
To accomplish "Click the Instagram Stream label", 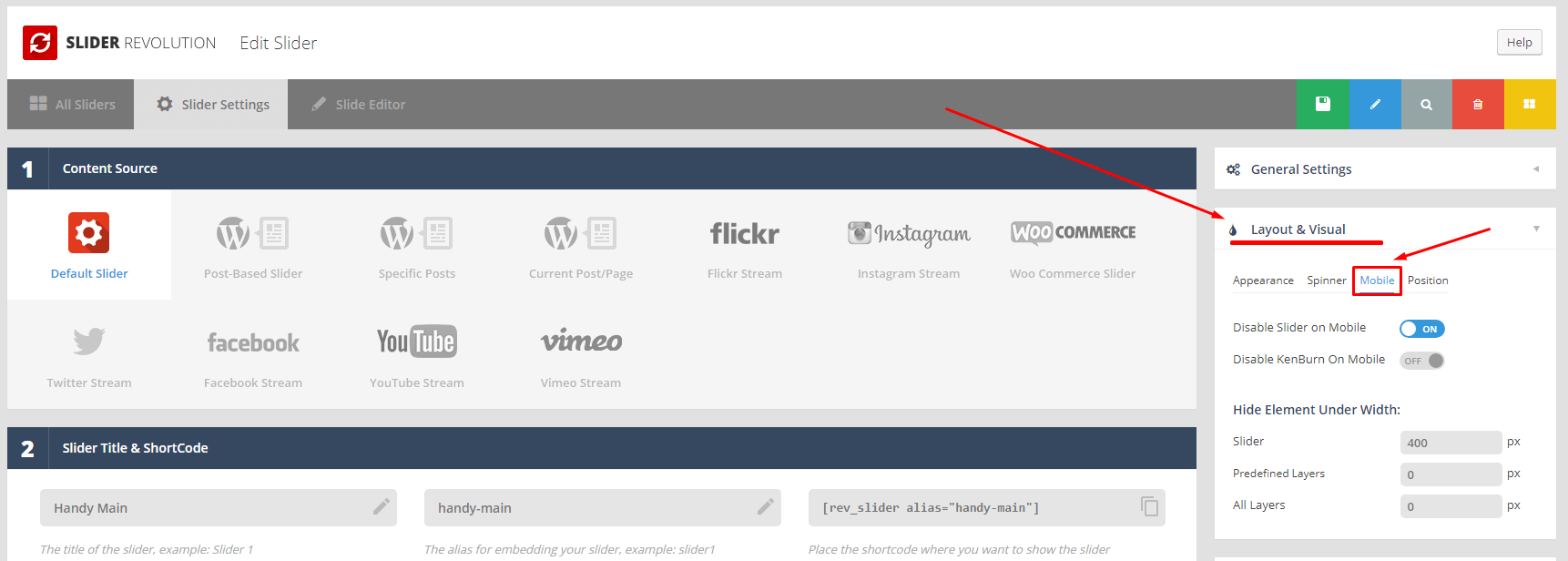I will [x=909, y=273].
